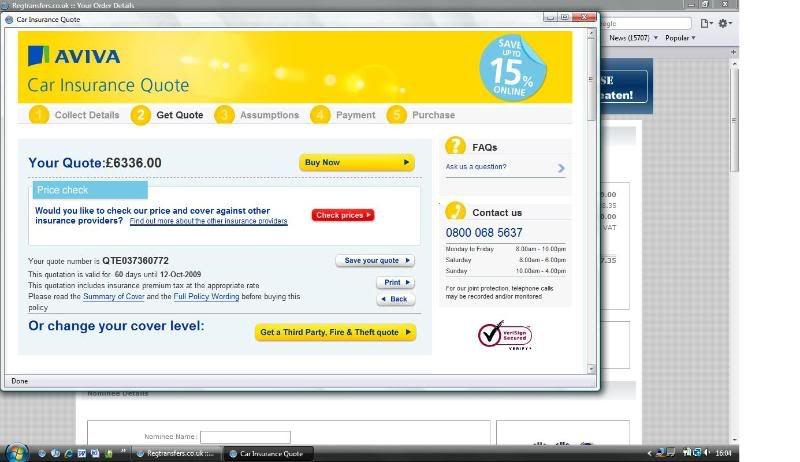
Task: Click the Monday to Friday hours row
Action: tap(506, 249)
